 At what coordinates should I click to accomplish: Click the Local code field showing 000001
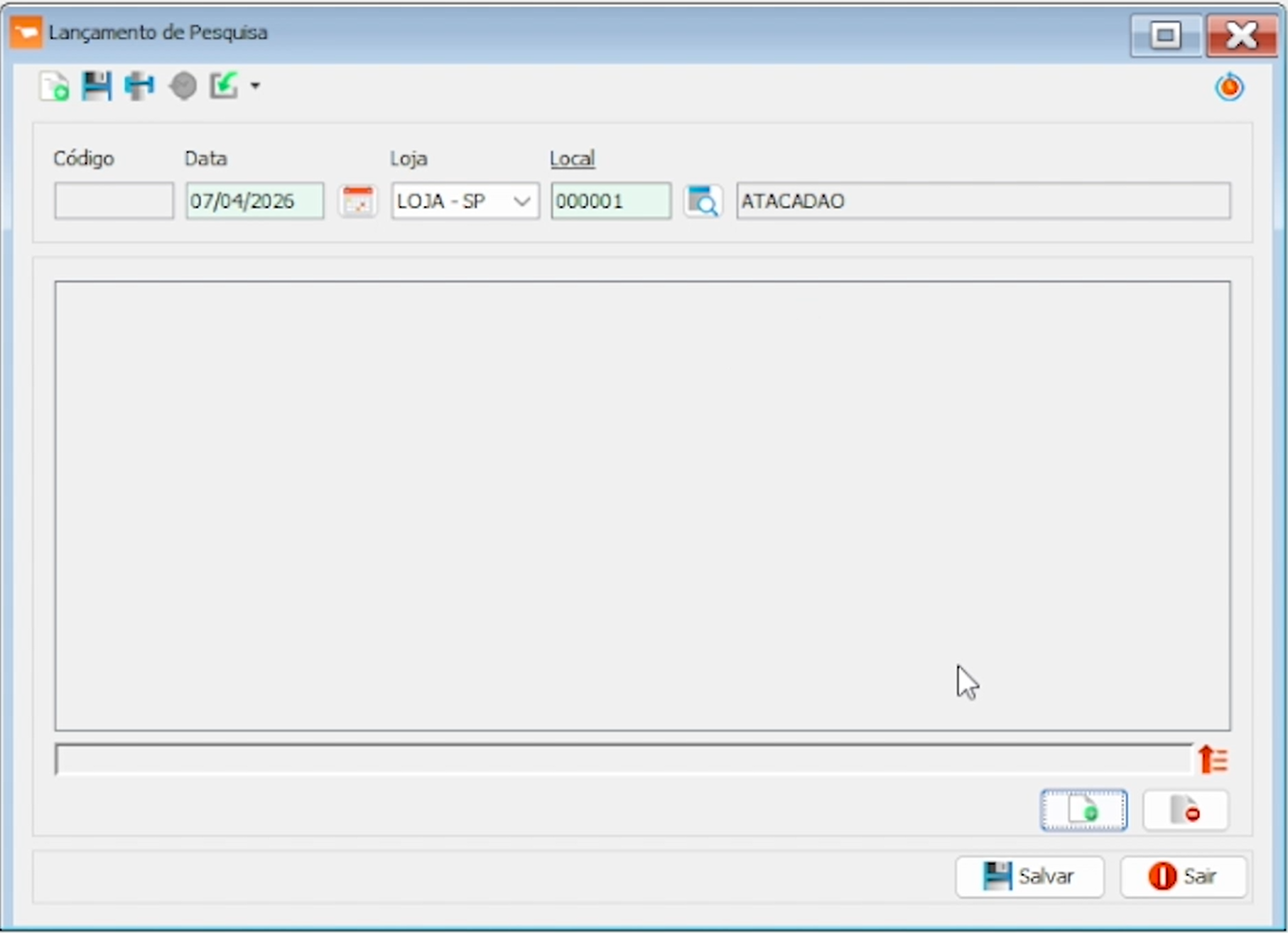[x=610, y=201]
